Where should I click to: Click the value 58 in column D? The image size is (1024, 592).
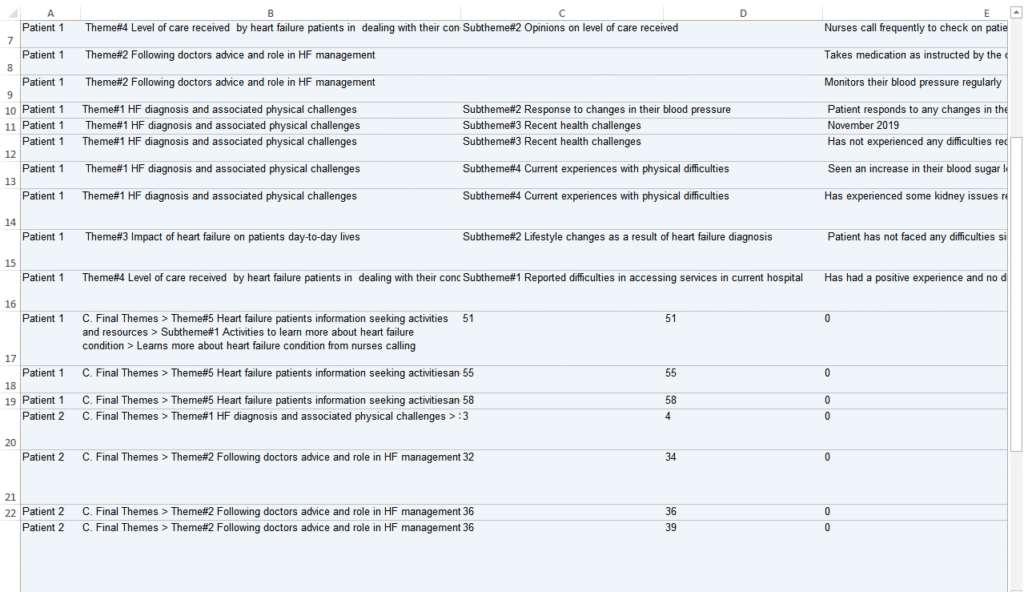point(671,401)
